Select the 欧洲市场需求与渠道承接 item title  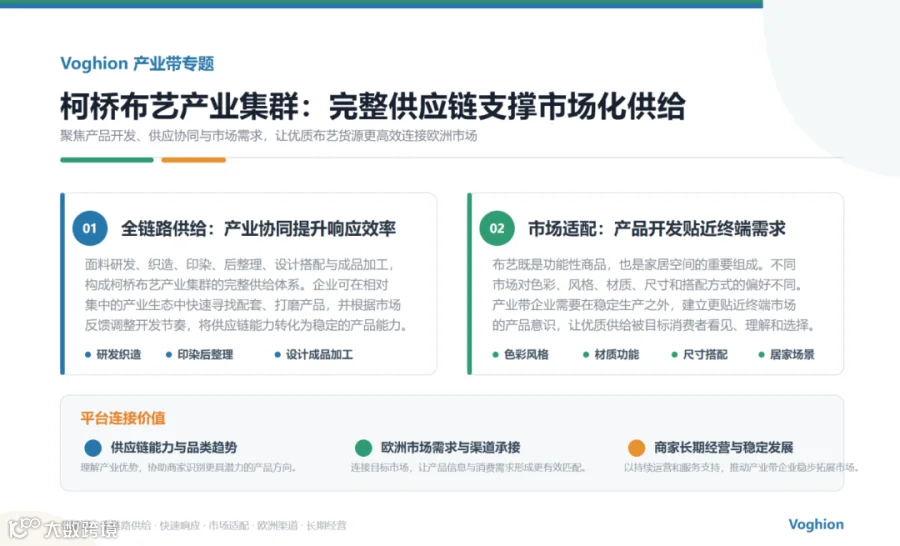click(451, 447)
